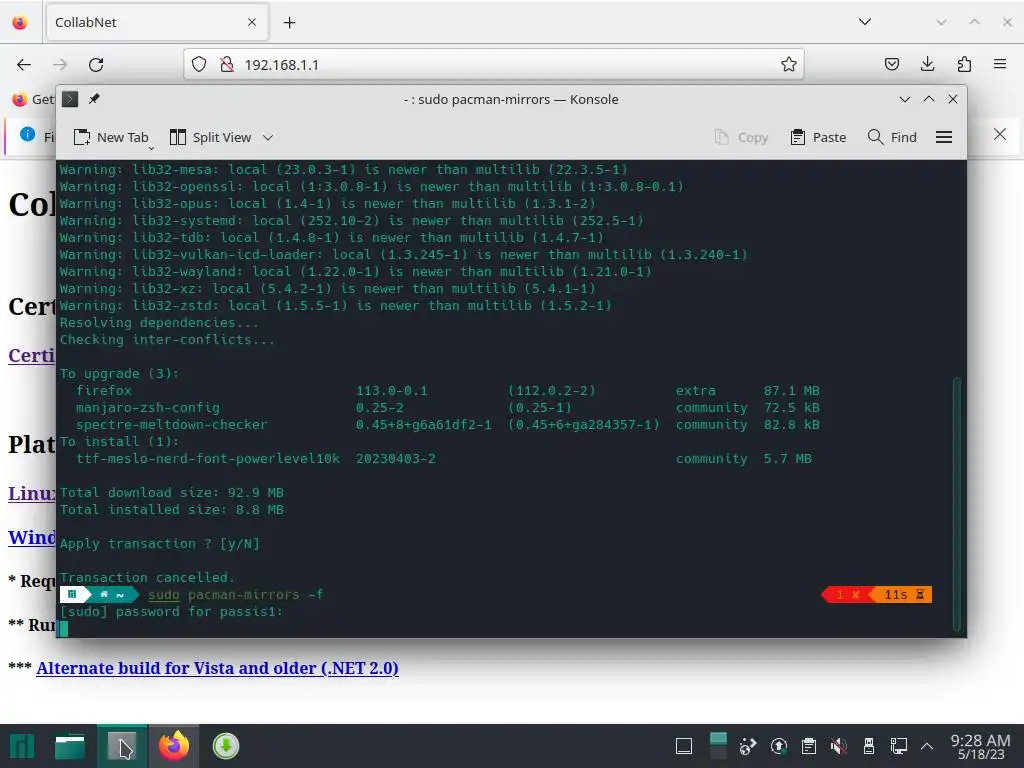Click the 'Transaction cancelled.' line

(147, 577)
